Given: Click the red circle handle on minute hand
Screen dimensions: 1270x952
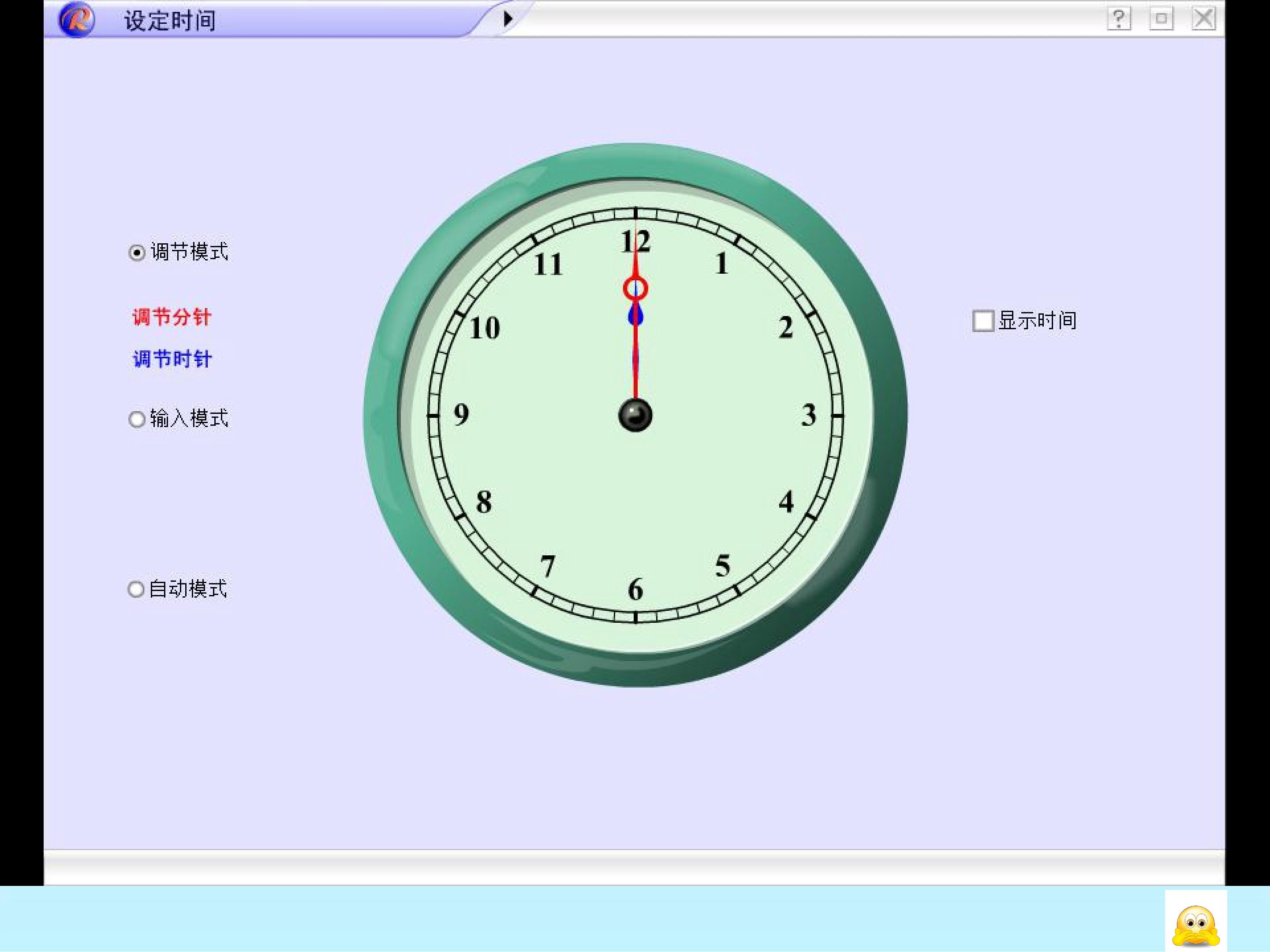Looking at the screenshot, I should click(635, 289).
